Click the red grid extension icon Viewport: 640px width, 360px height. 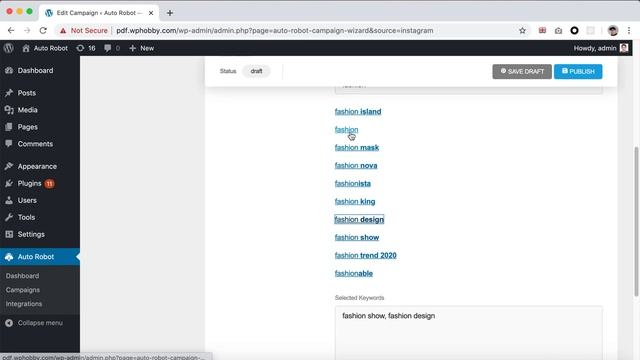point(542,31)
